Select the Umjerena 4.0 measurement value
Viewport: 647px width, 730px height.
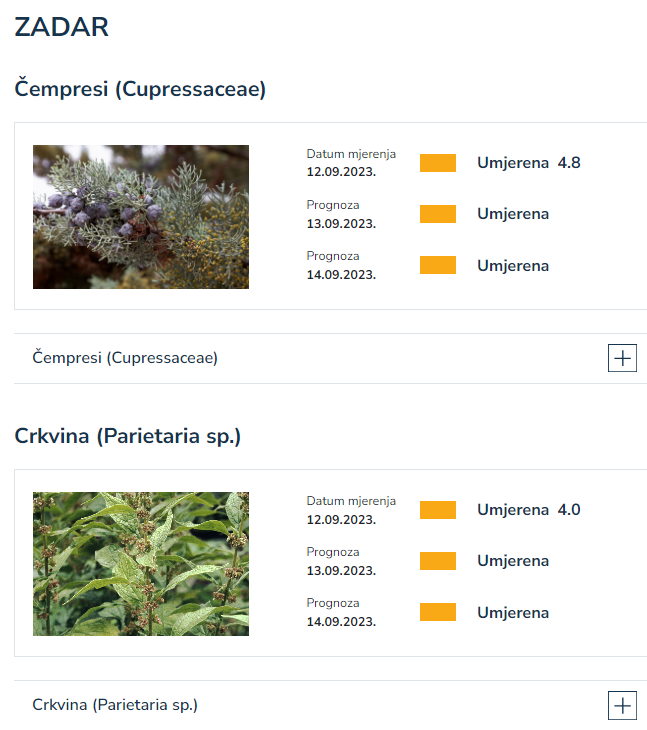[529, 509]
